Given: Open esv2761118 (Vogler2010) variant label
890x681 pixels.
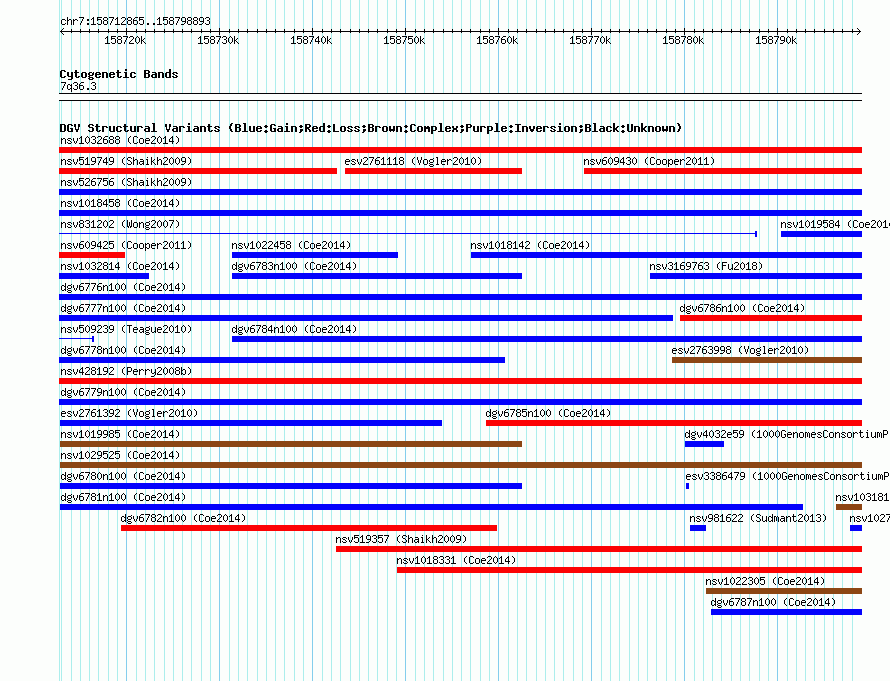Looking at the screenshot, I should pos(413,161).
